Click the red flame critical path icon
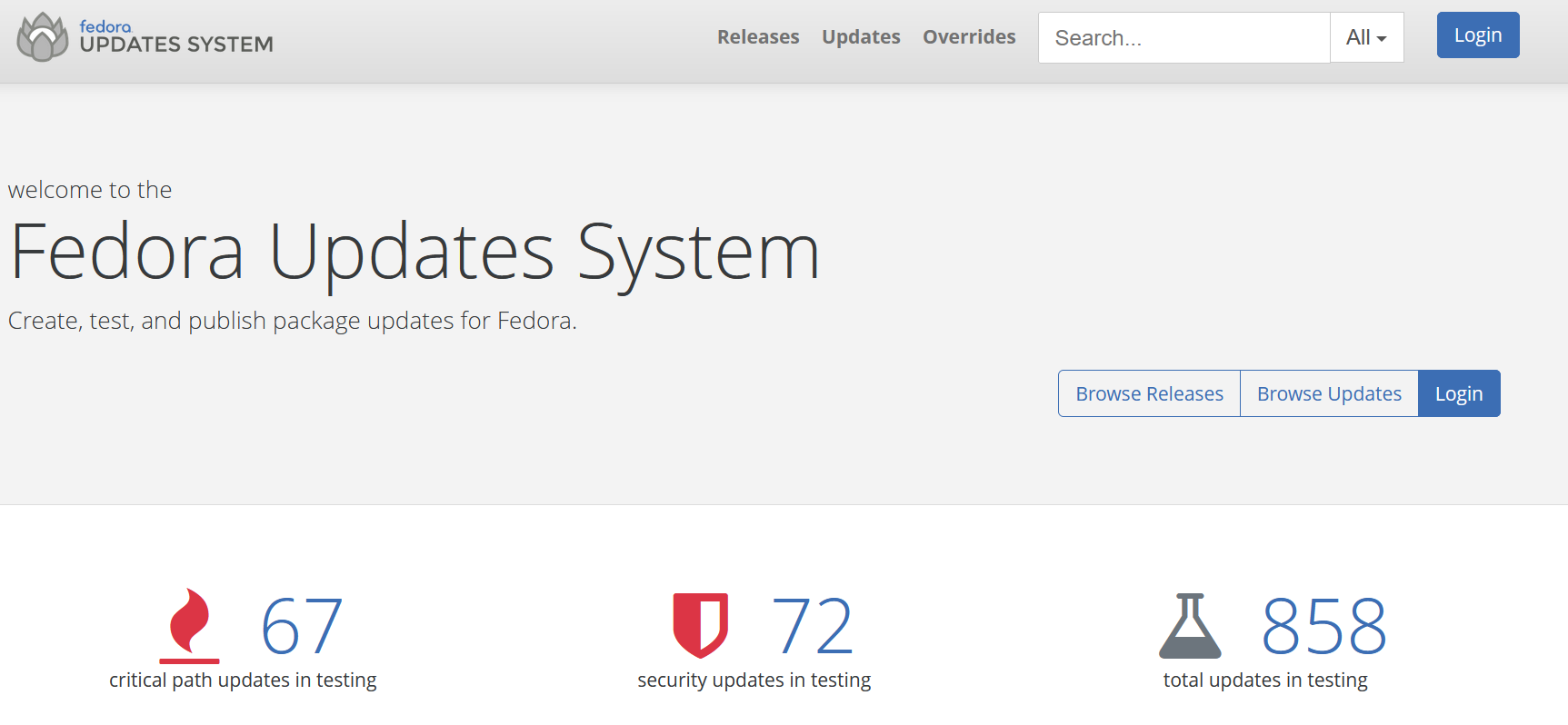This screenshot has width=1568, height=725. (190, 625)
